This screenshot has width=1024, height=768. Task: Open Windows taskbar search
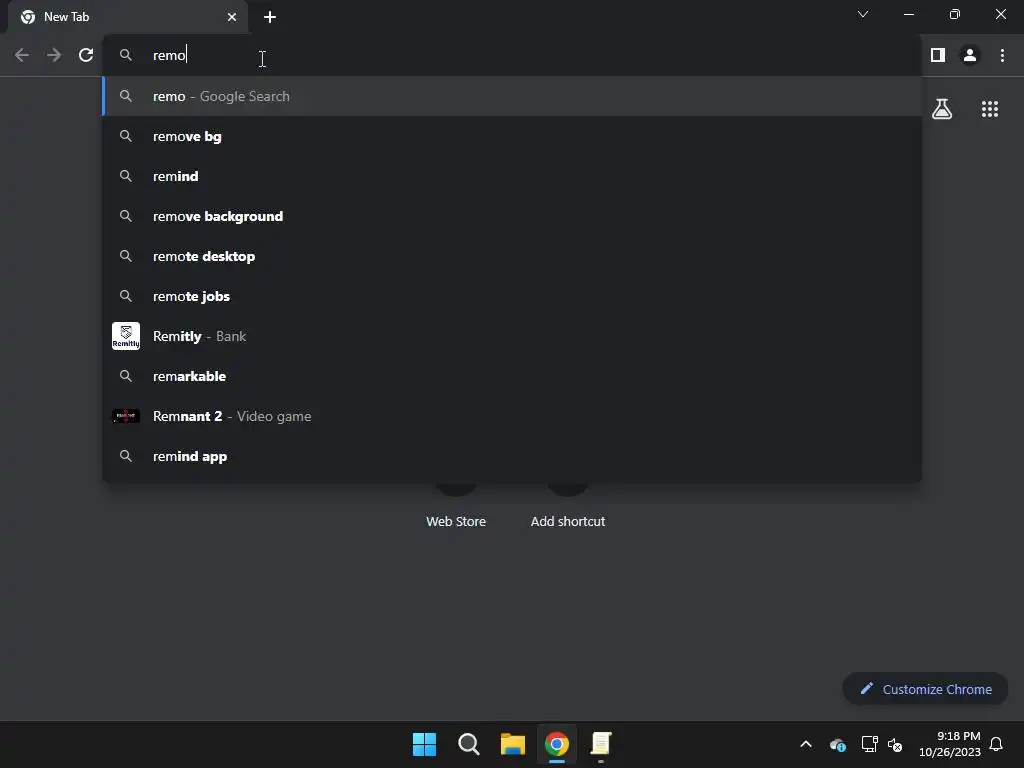pos(468,744)
